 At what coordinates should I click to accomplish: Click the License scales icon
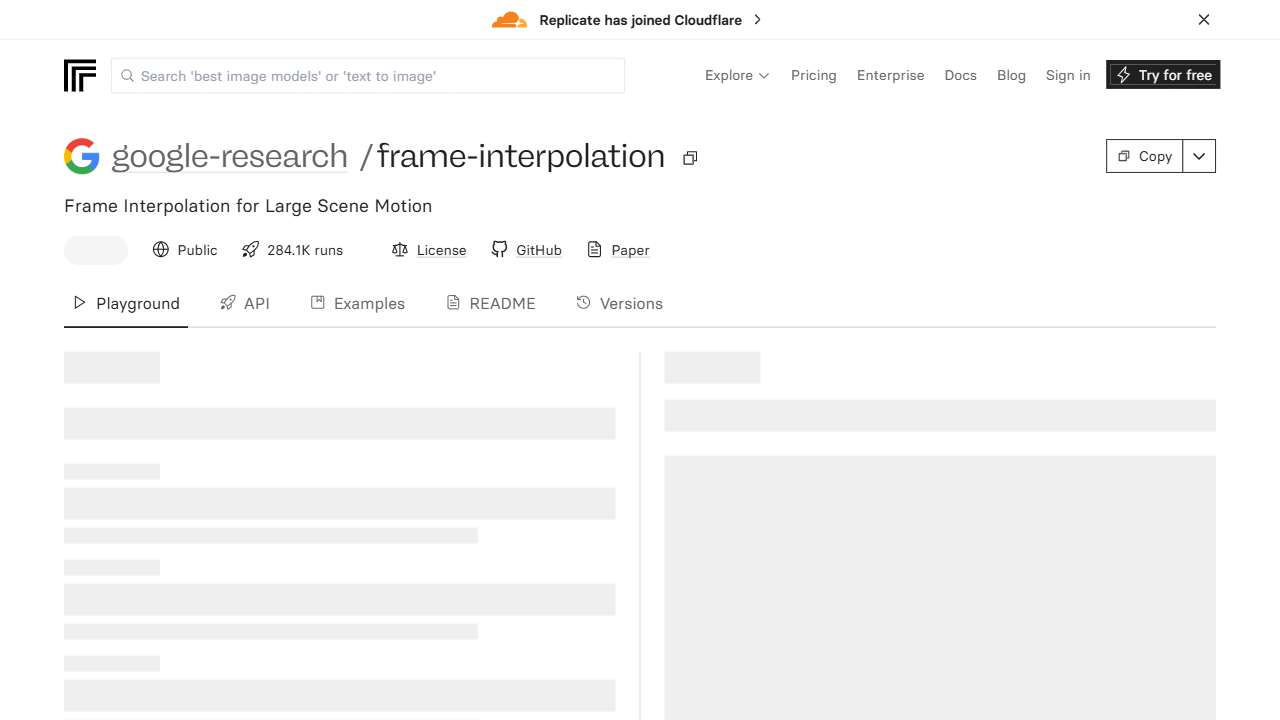(400, 250)
